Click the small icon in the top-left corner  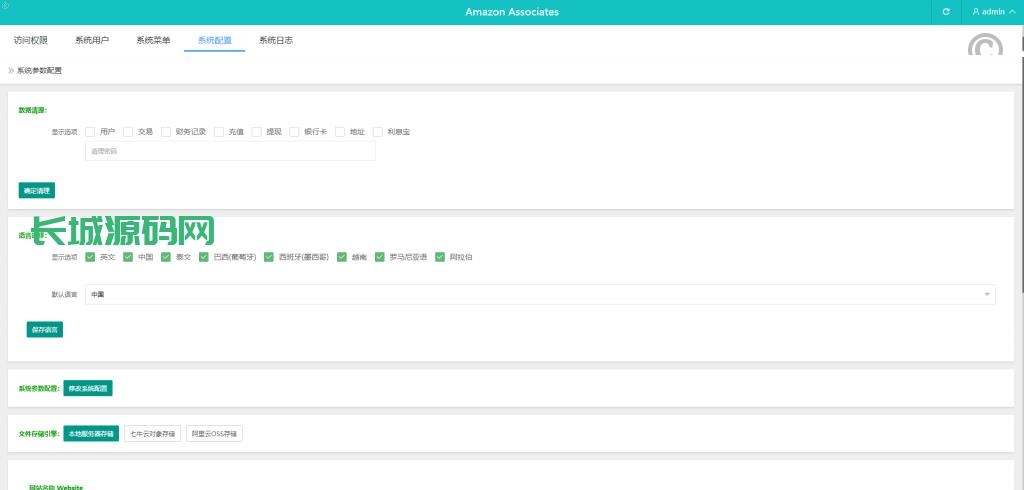5,5
